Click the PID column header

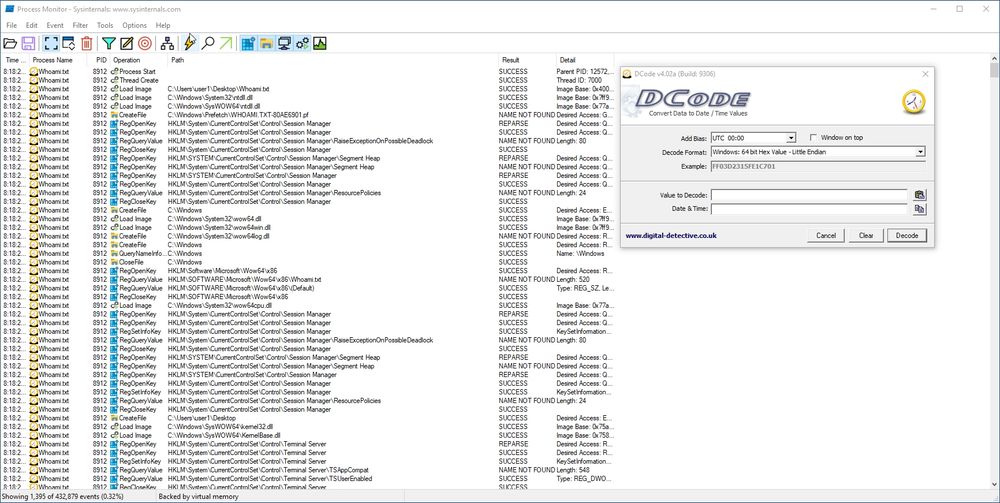pos(101,60)
